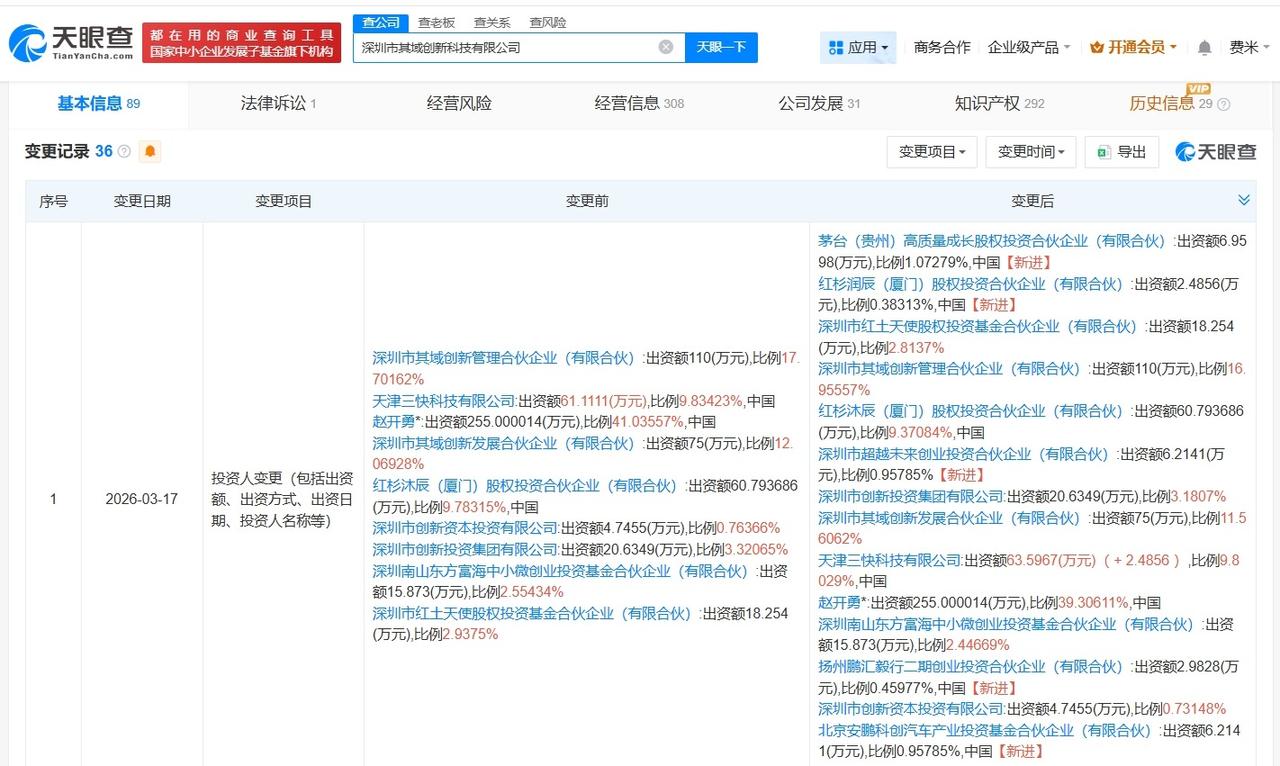Select the 查公司 search type tab
This screenshot has height=766, width=1280.
[x=380, y=22]
